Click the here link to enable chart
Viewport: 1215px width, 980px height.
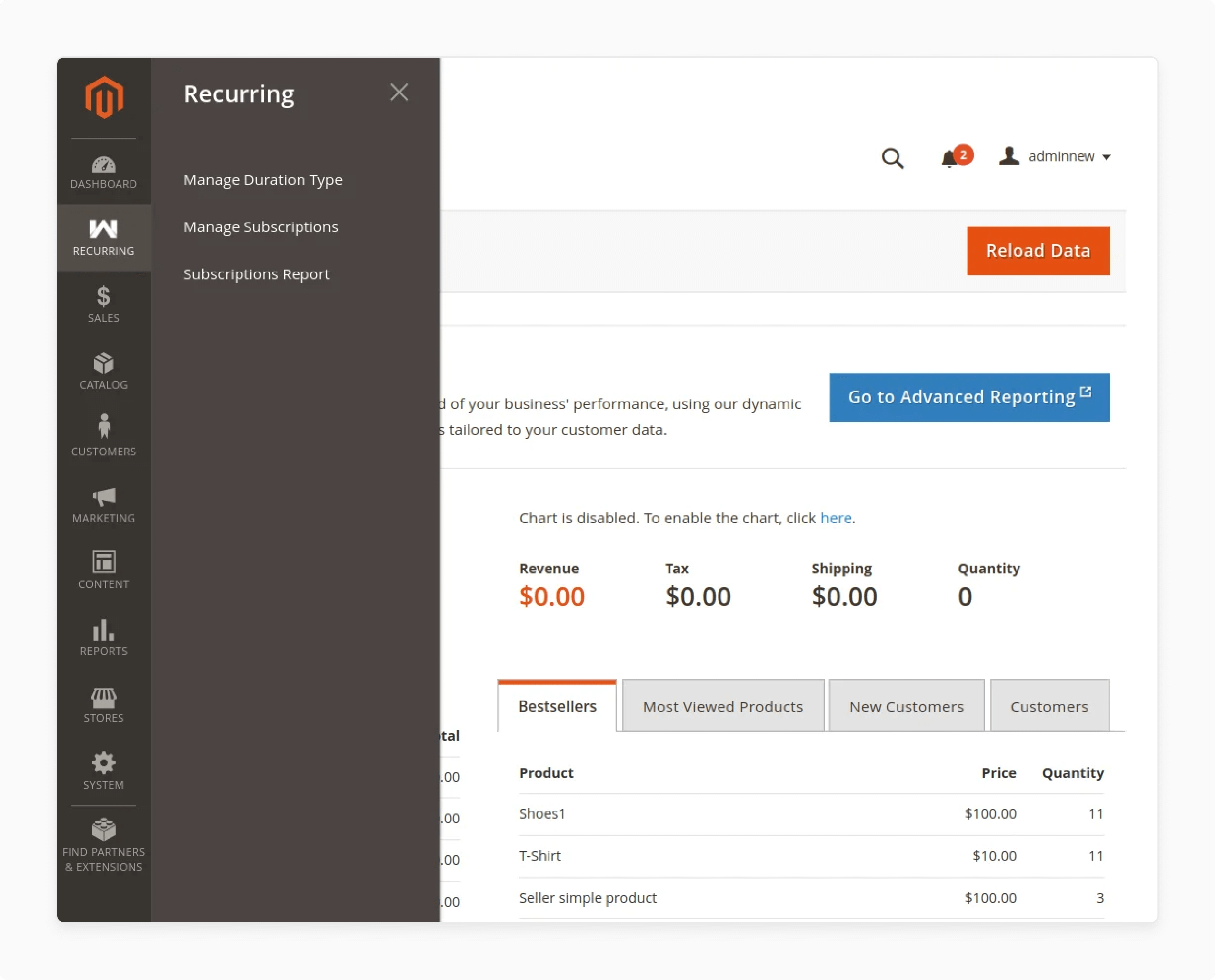[835, 518]
